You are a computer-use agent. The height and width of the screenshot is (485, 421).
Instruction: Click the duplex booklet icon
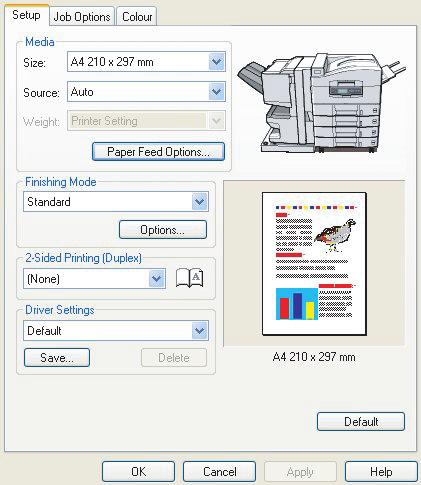point(189,278)
